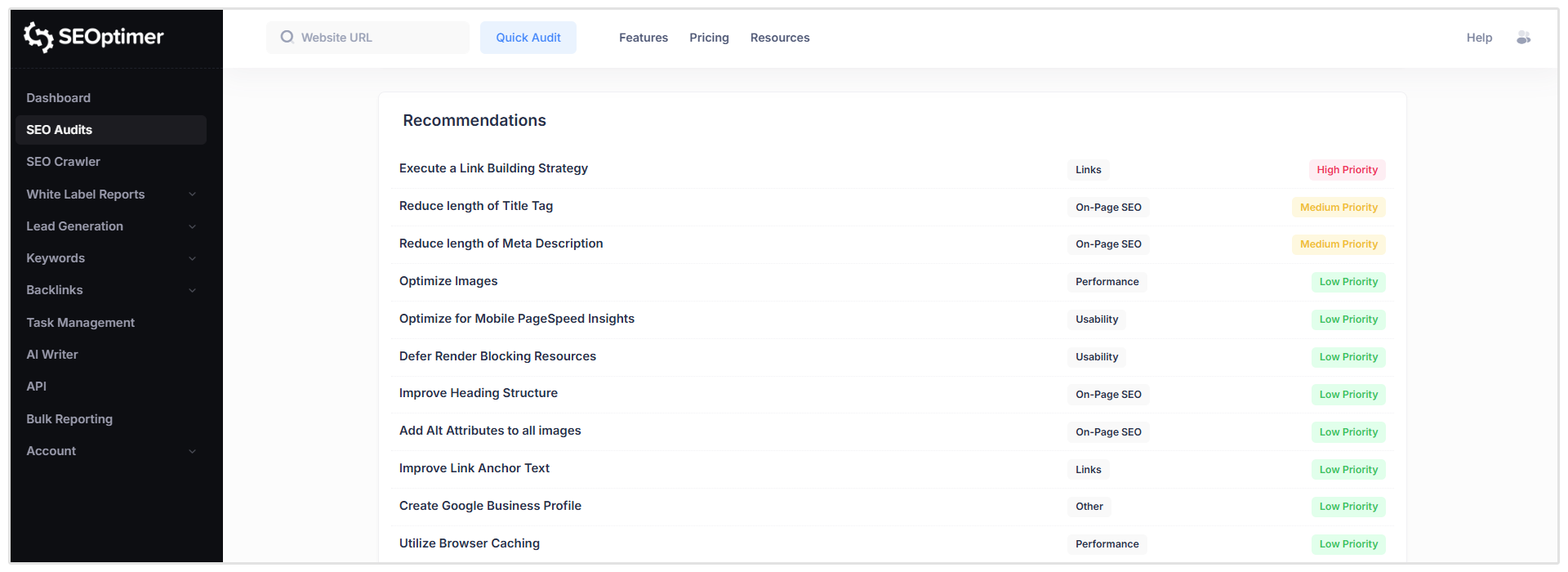The height and width of the screenshot is (572, 1568).
Task: Click Performance tag for Browser Caching row
Action: tap(1107, 544)
